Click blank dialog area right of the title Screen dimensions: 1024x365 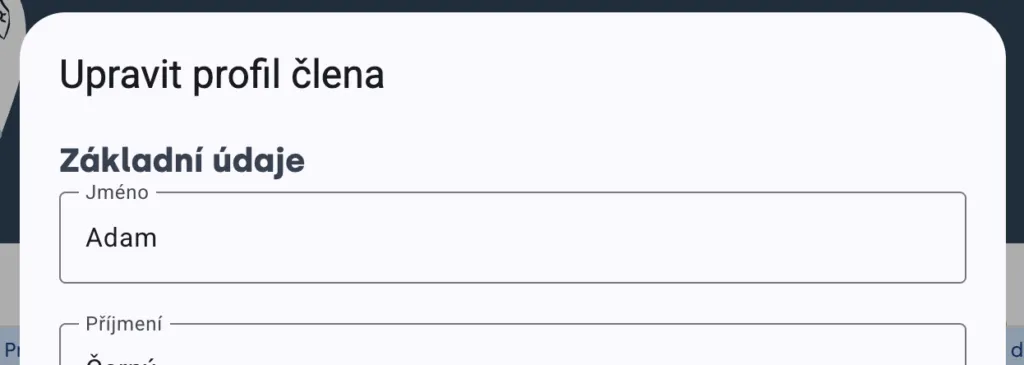[686, 75]
